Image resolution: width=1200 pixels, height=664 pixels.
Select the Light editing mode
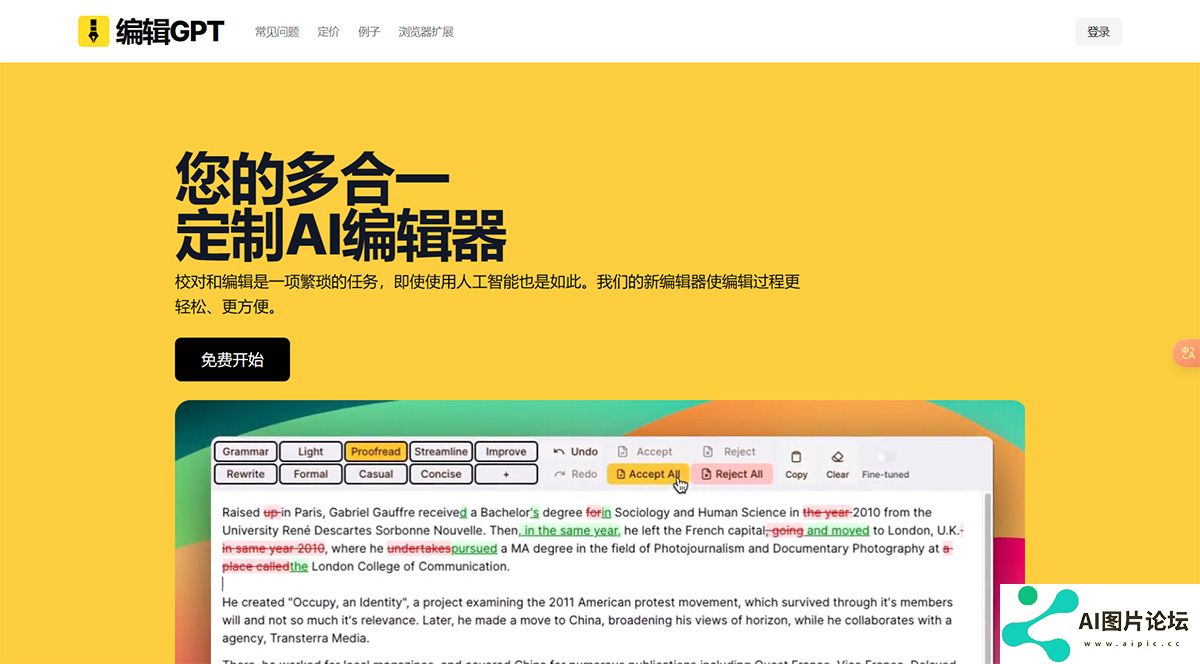[x=310, y=452]
